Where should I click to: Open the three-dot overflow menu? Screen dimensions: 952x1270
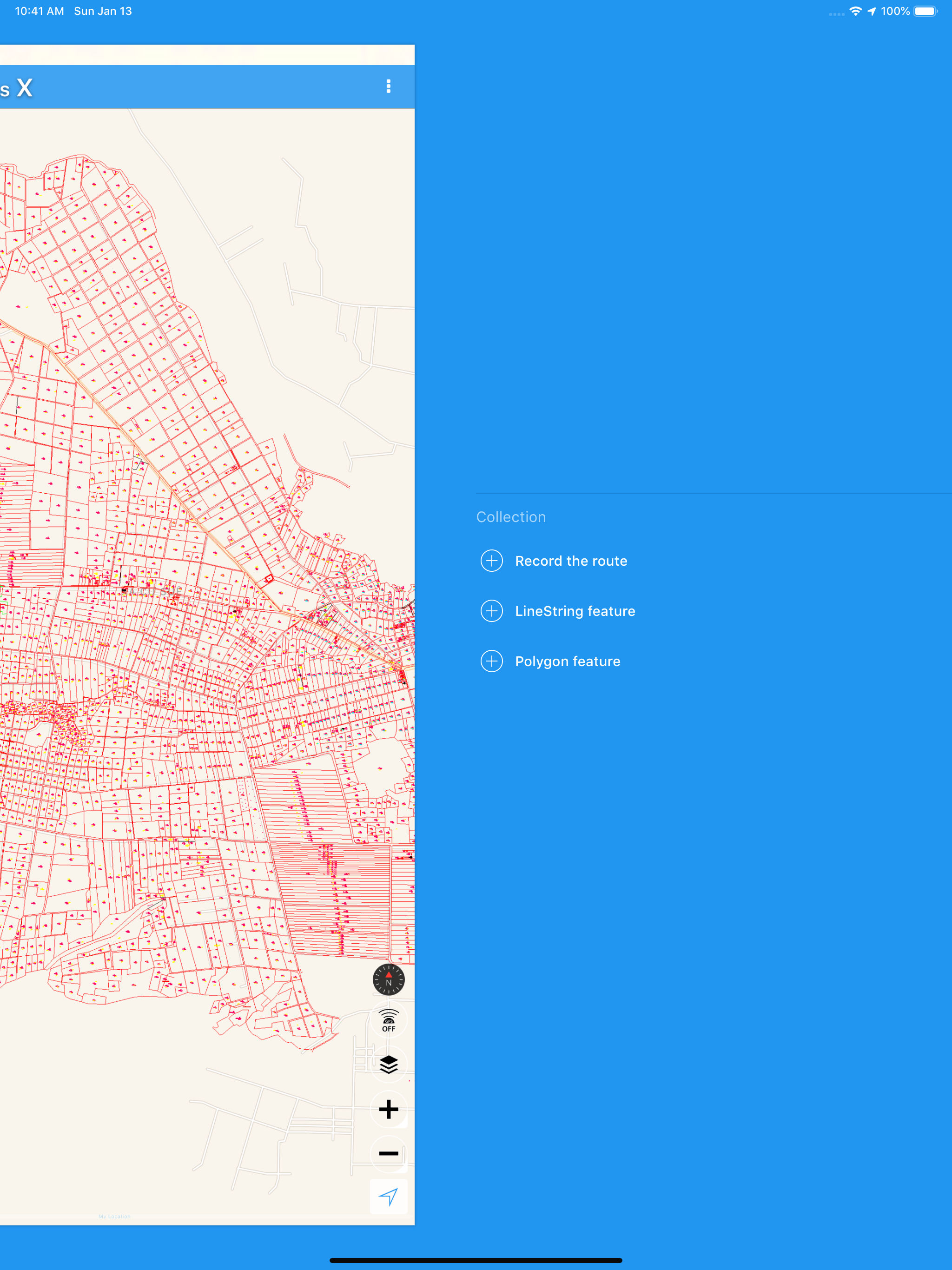(x=389, y=86)
